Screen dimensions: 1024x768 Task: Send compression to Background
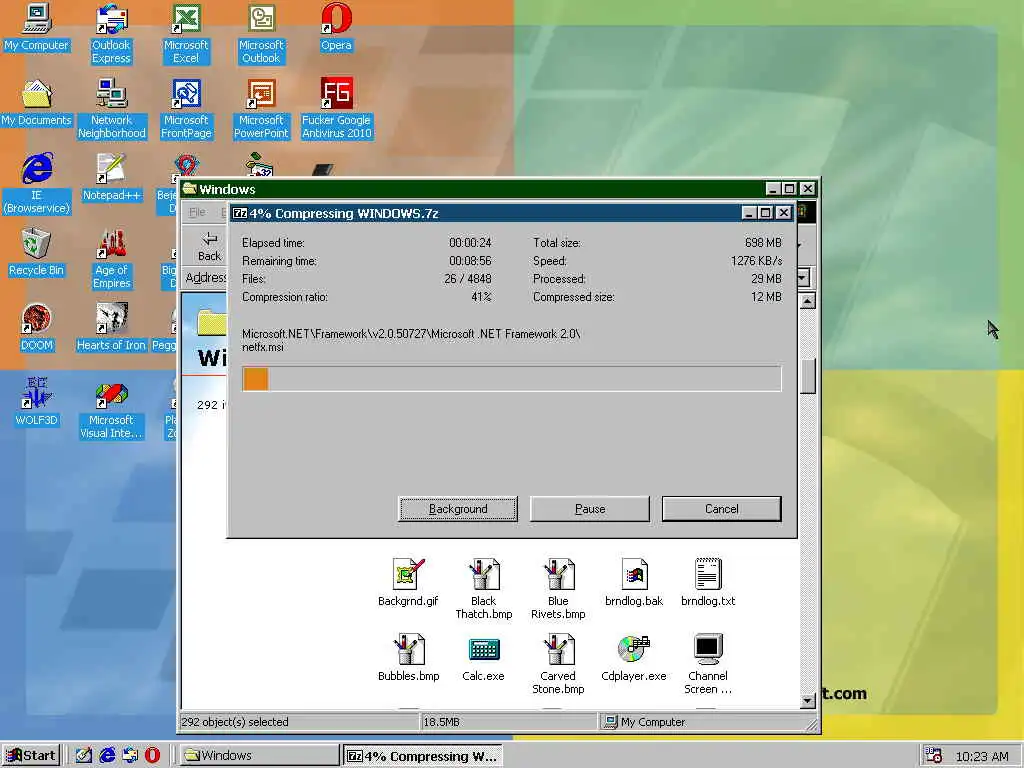pos(458,509)
